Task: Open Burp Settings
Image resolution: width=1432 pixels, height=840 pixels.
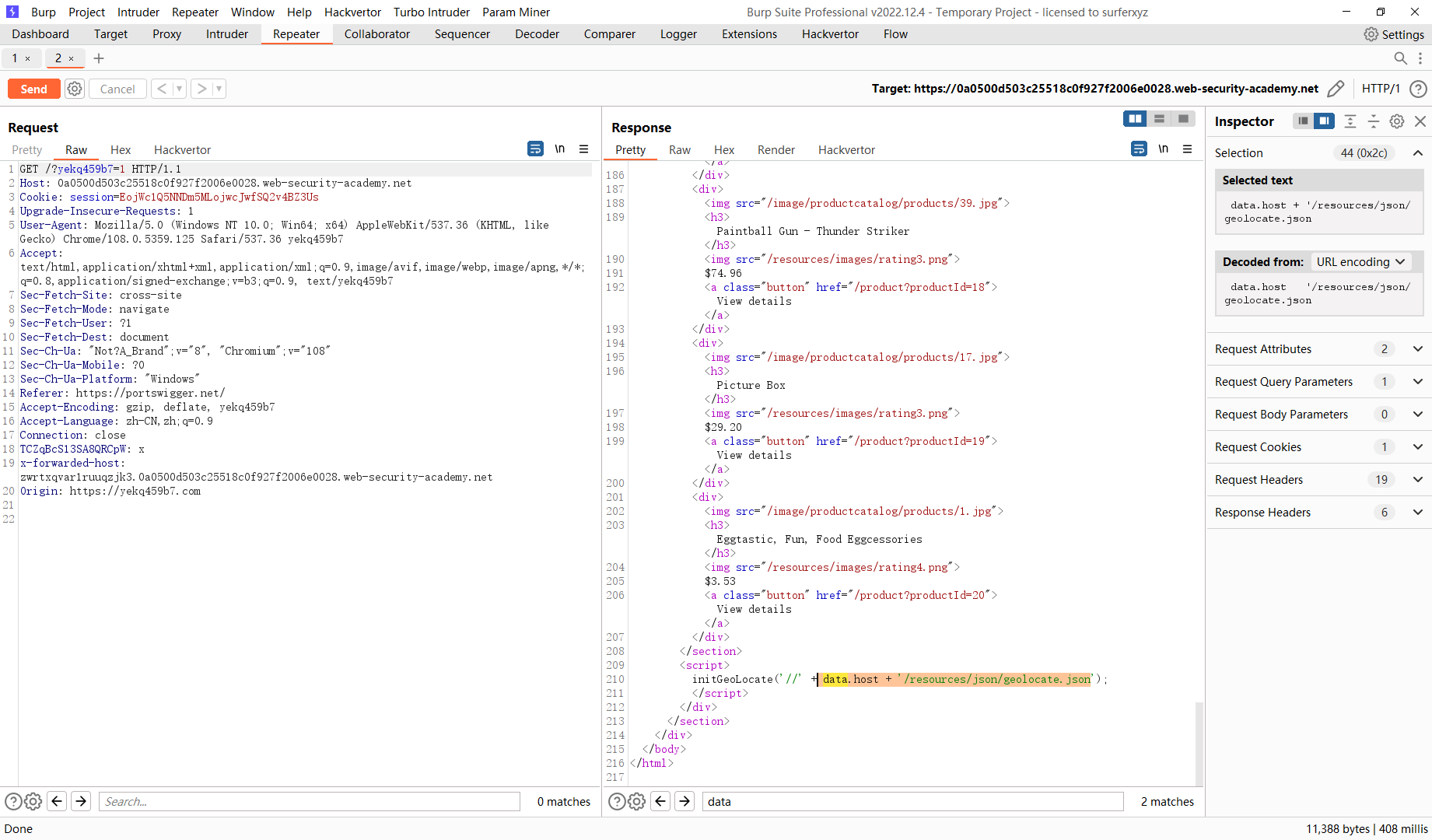Action: 1394,34
